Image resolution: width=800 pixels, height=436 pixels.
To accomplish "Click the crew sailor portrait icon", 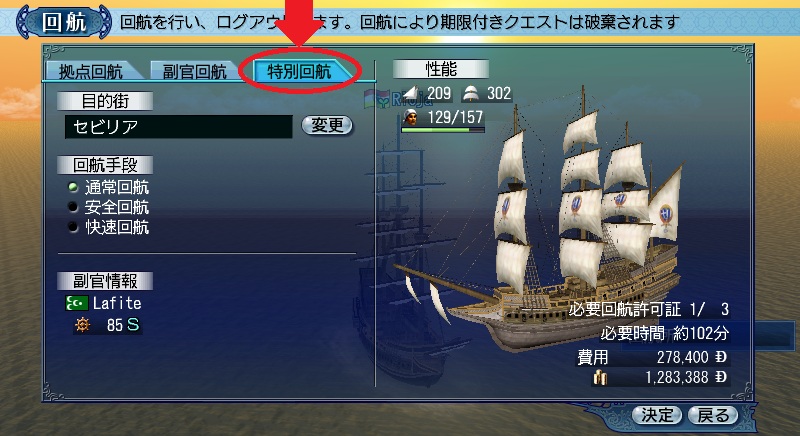I will click(x=411, y=117).
